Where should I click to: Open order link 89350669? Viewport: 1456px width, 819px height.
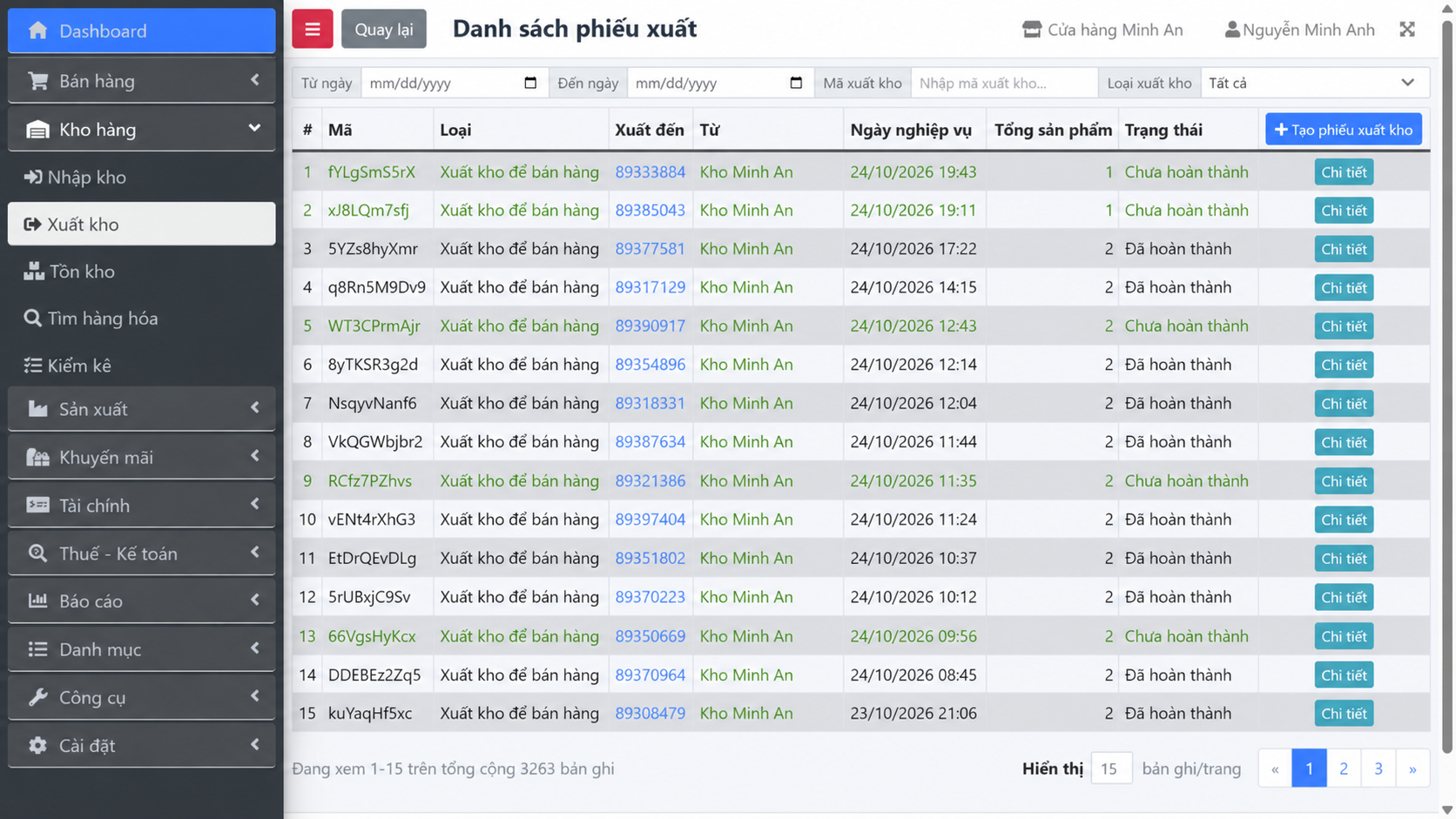(x=650, y=635)
